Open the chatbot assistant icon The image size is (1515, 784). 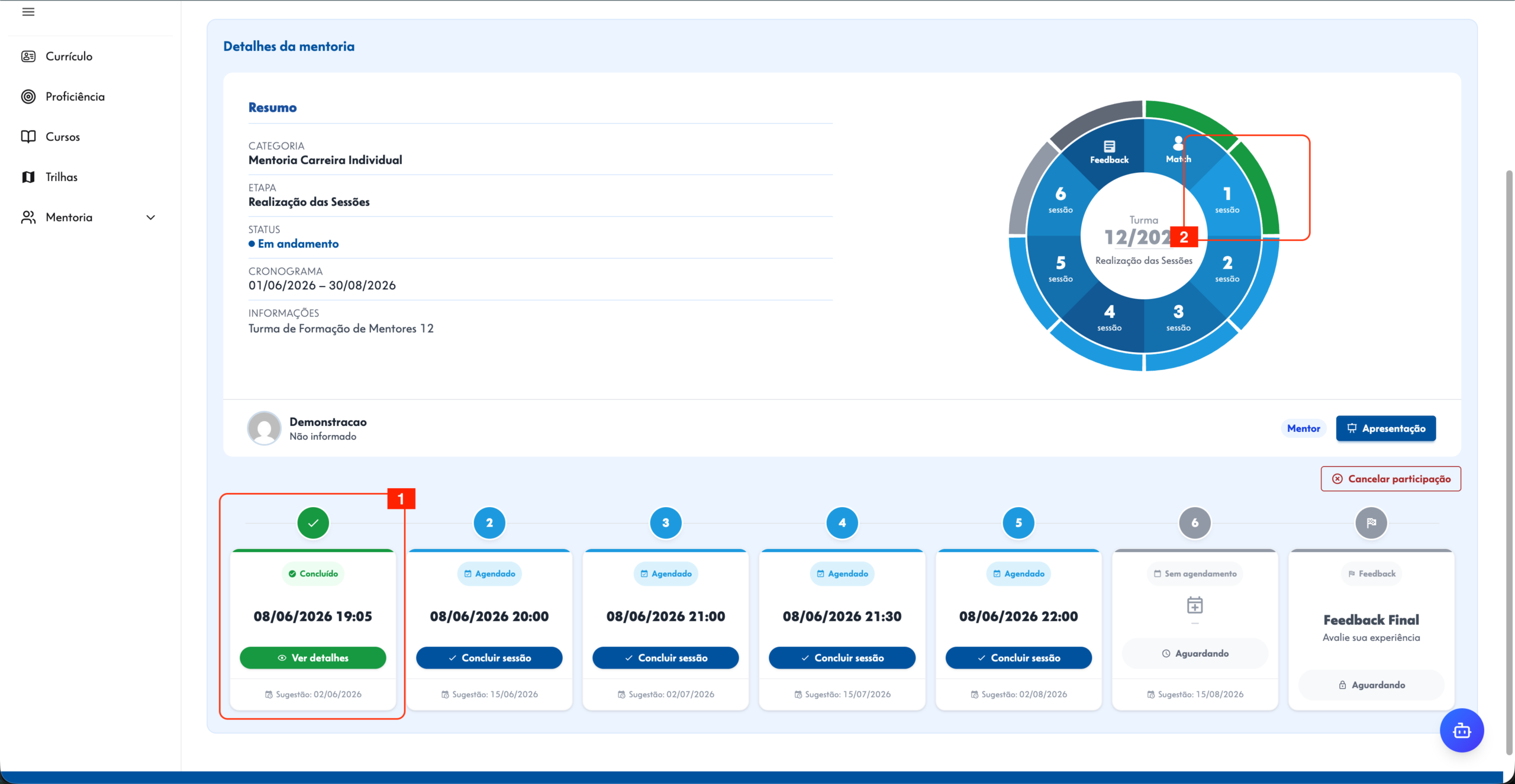pos(1462,730)
